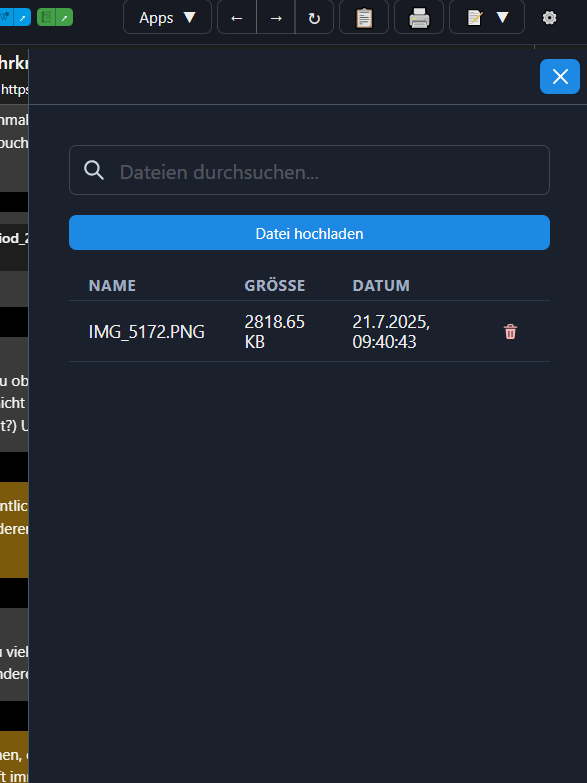
Task: Expand the notepad dropdown arrow
Action: (502, 17)
